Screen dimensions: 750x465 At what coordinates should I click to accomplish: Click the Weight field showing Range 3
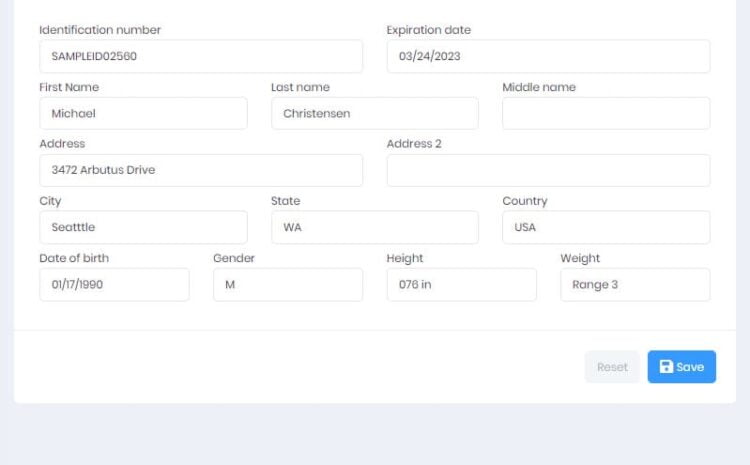click(635, 285)
